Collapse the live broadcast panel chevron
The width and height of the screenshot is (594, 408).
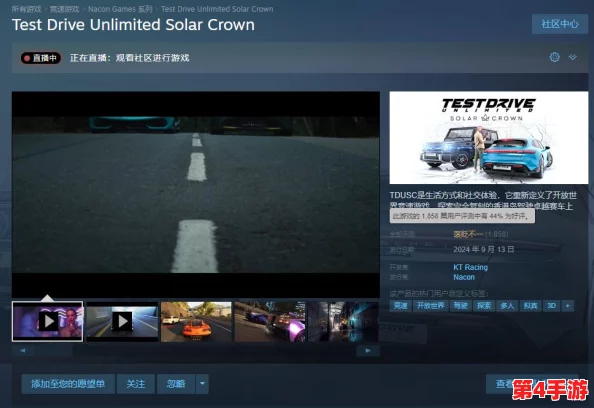pyautogui.click(x=572, y=58)
